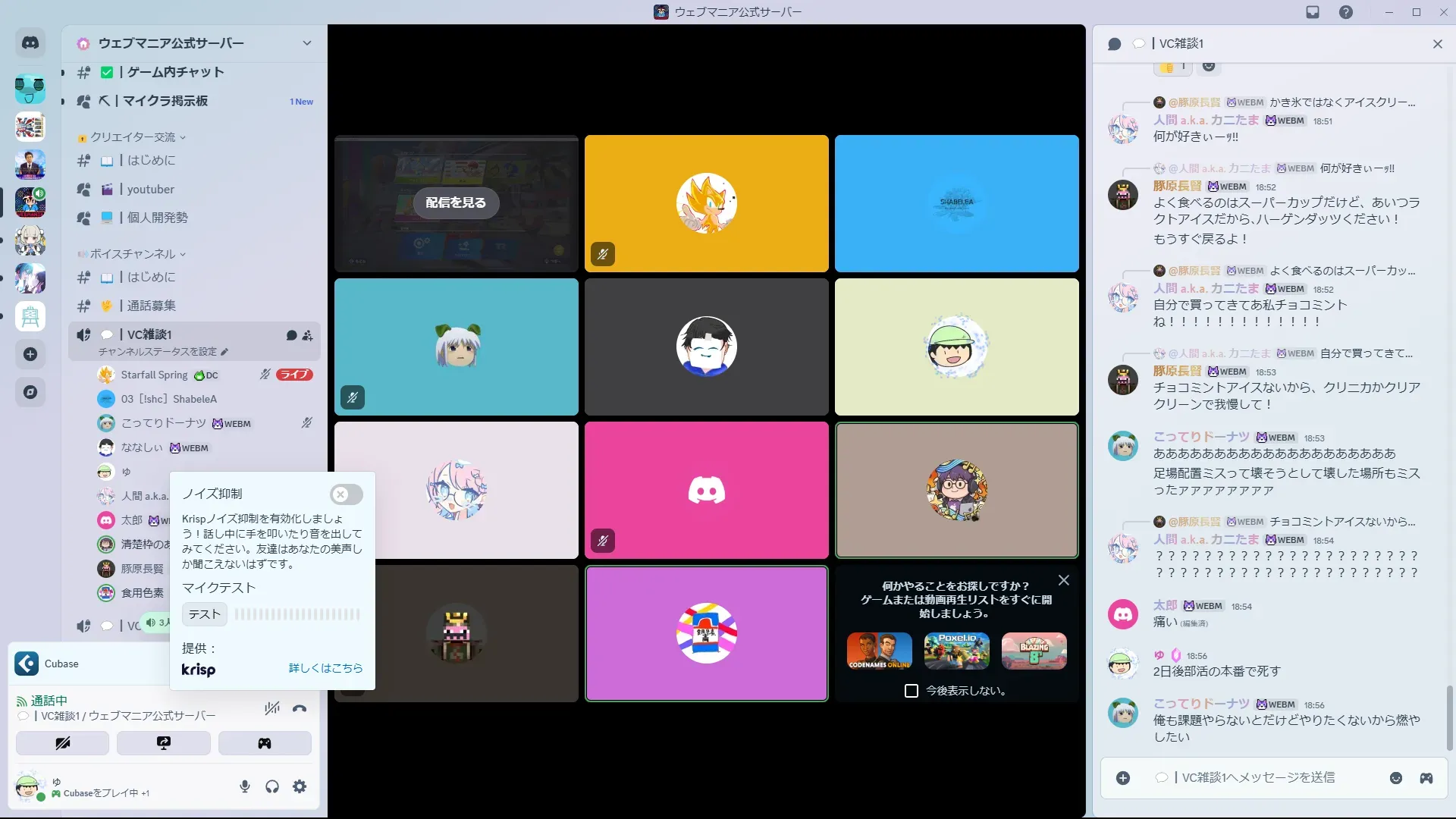
Task: Open the emoji picker in chat
Action: click(1396, 778)
